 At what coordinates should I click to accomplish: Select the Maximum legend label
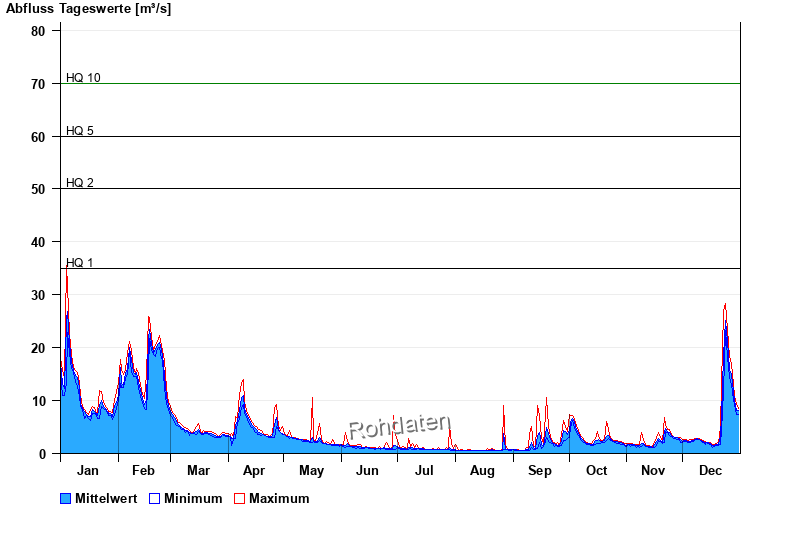tap(279, 498)
